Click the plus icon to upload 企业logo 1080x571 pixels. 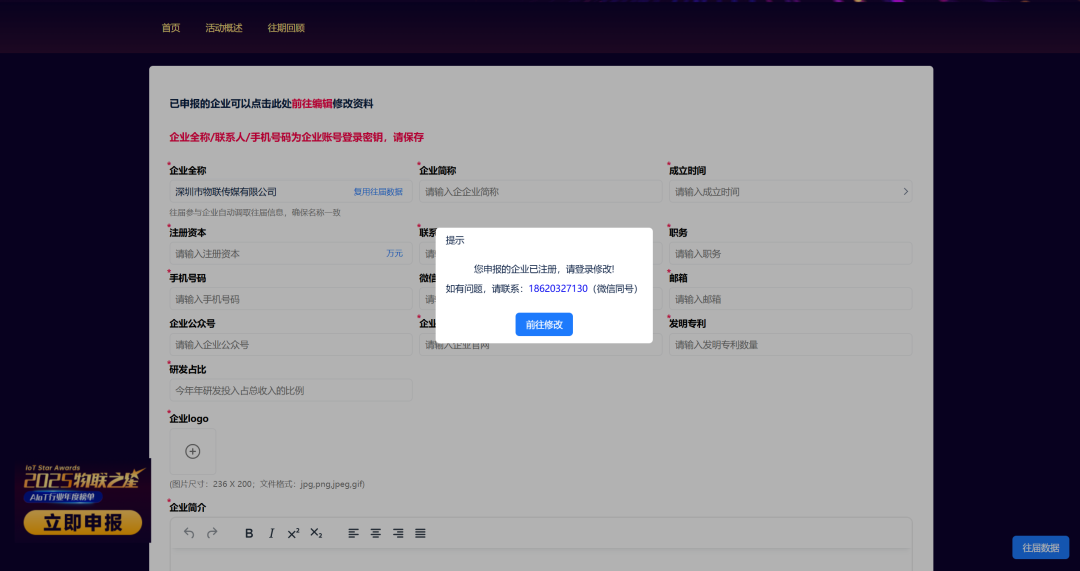point(193,451)
